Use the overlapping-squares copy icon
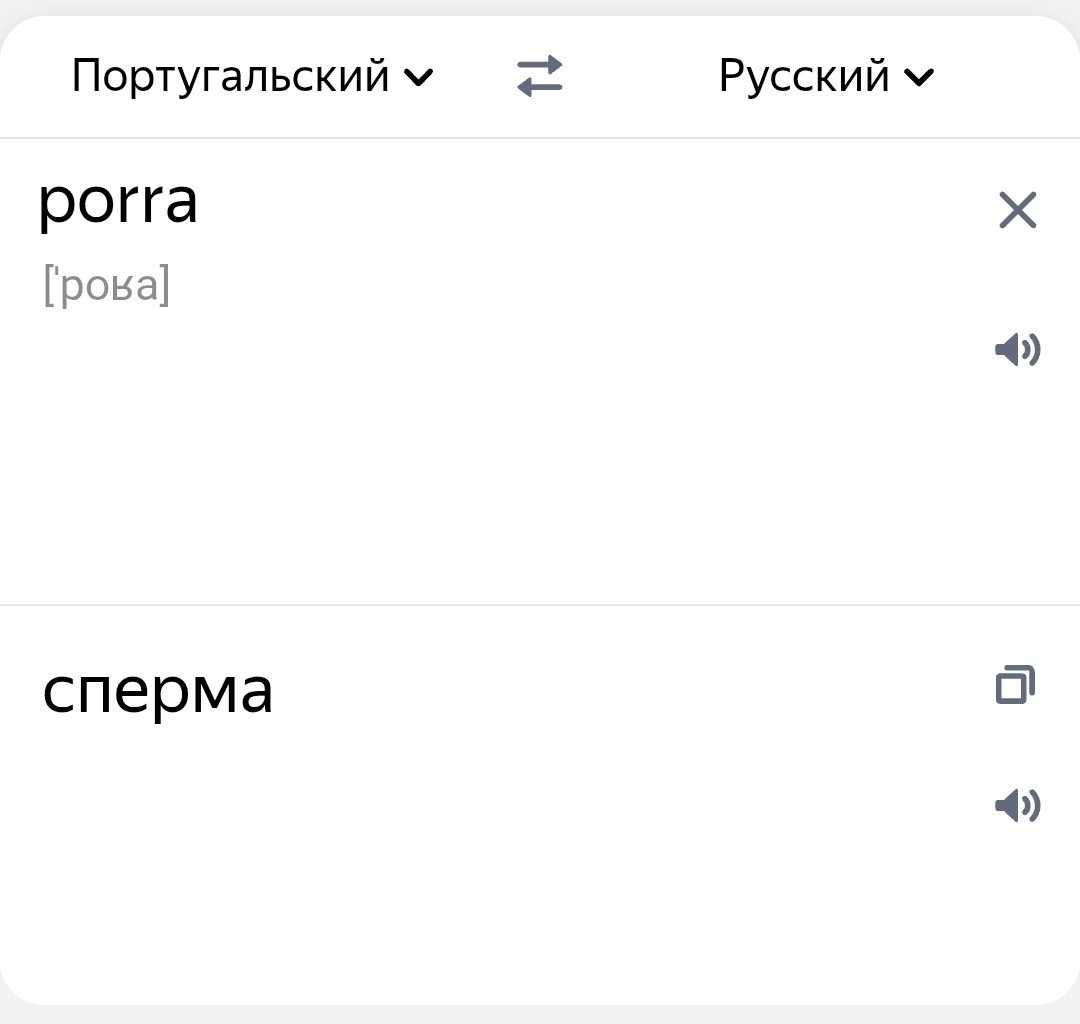The image size is (1080, 1024). click(x=1016, y=685)
